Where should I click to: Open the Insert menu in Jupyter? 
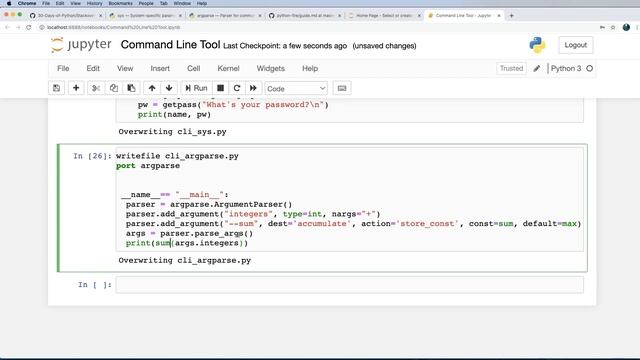coord(160,69)
